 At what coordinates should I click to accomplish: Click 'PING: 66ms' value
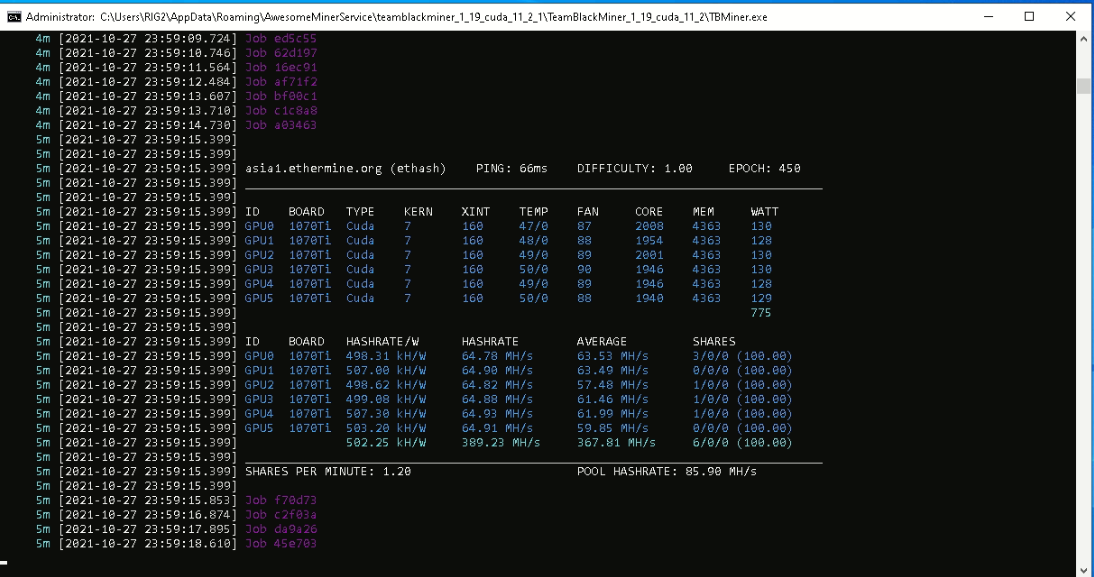511,168
